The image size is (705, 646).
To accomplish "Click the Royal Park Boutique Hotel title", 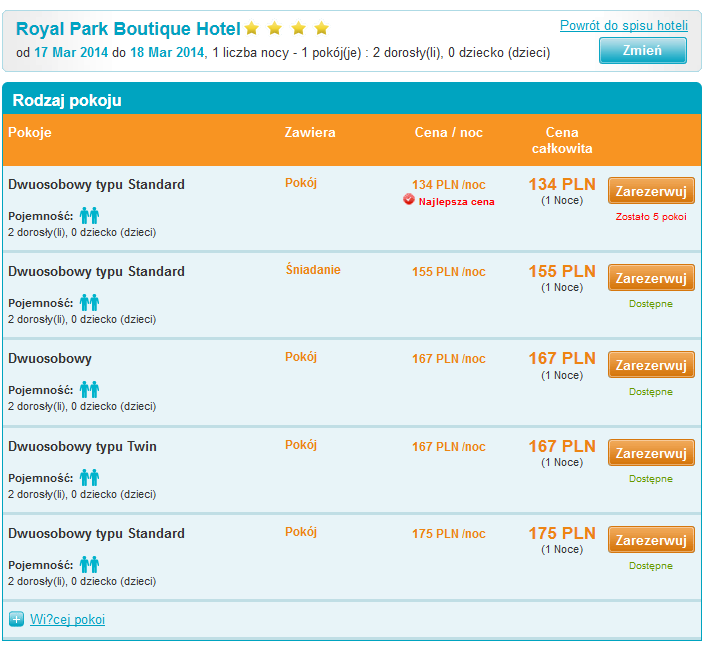I will [128, 29].
